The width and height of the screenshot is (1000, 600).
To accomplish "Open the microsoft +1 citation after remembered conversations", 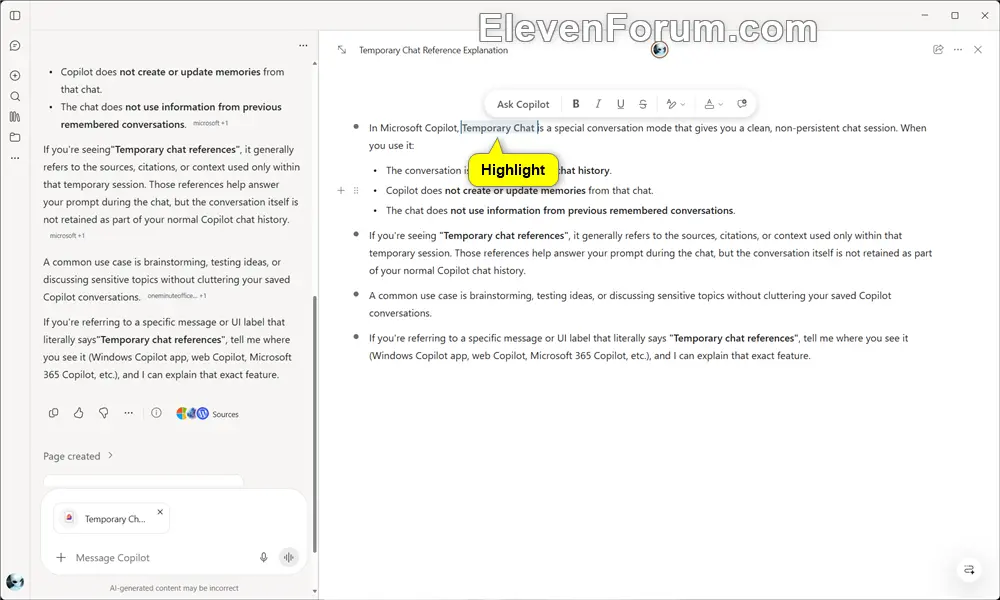I will coord(210,123).
